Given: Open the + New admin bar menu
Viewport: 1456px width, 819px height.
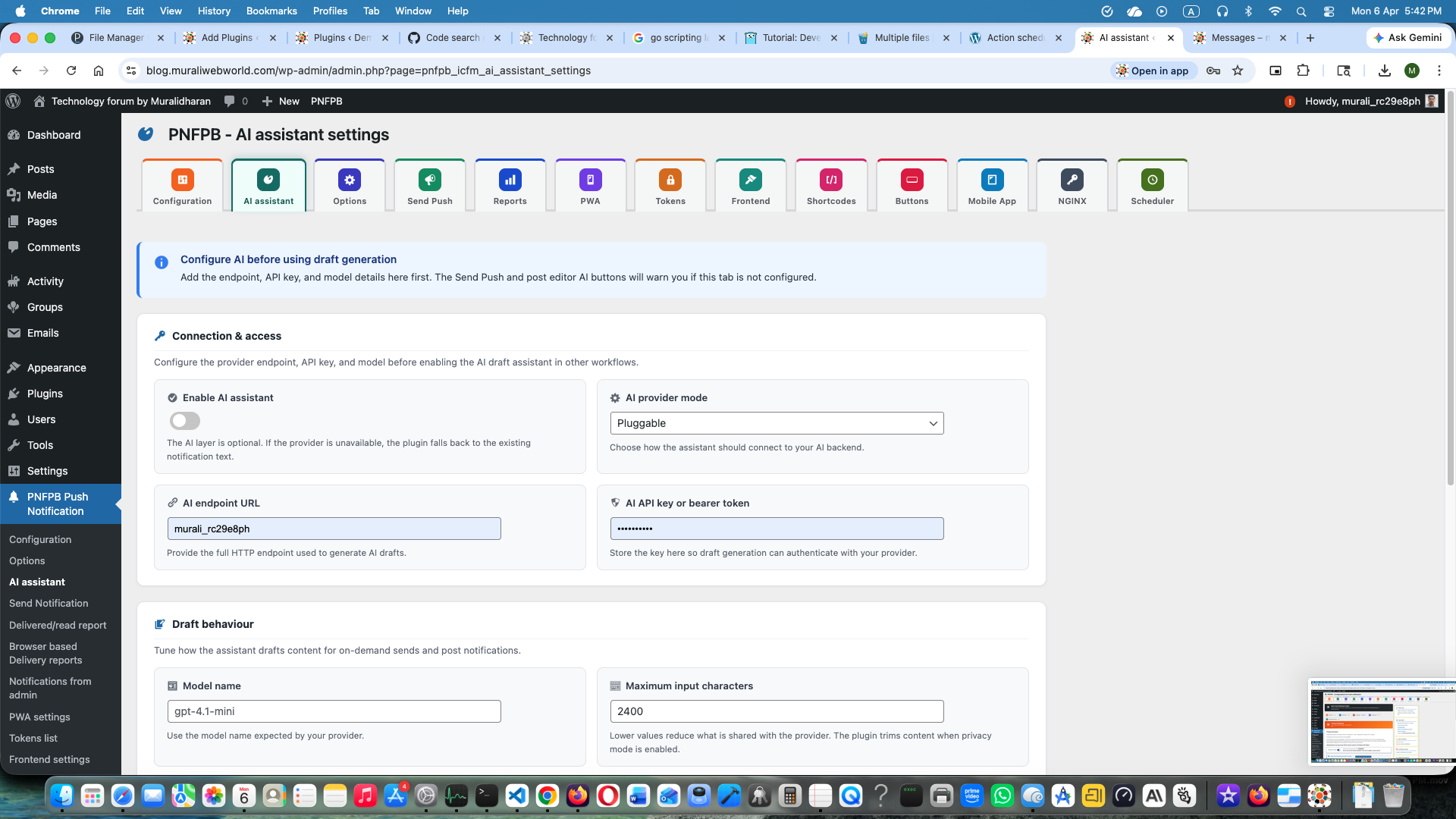Looking at the screenshot, I should point(281,101).
